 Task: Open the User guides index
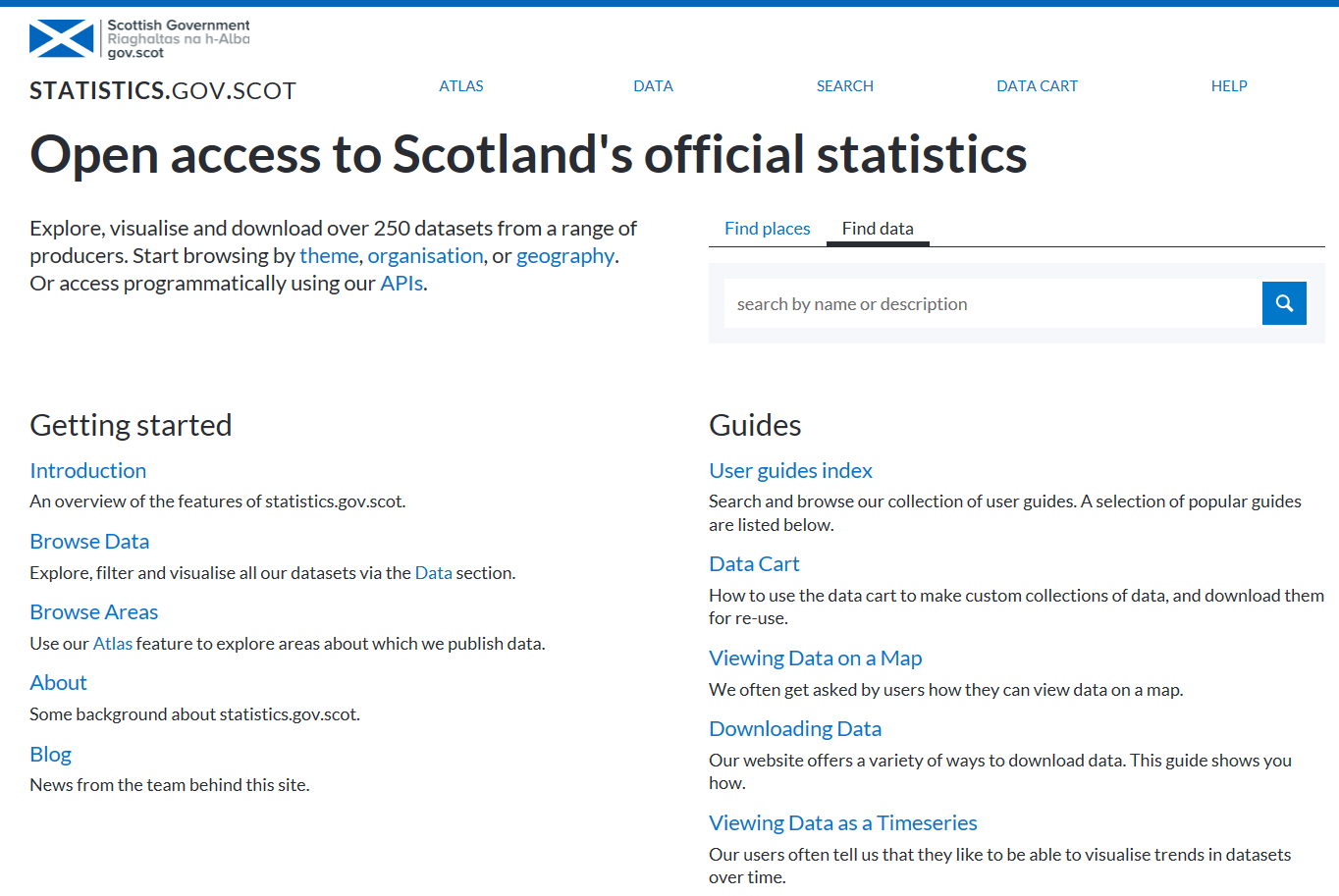click(x=790, y=471)
